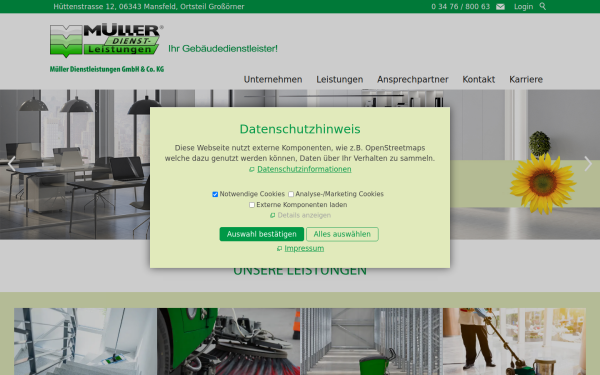This screenshot has width=600, height=375.
Task: Open Datenschutzinformationen link
Action: pyautogui.click(x=304, y=169)
